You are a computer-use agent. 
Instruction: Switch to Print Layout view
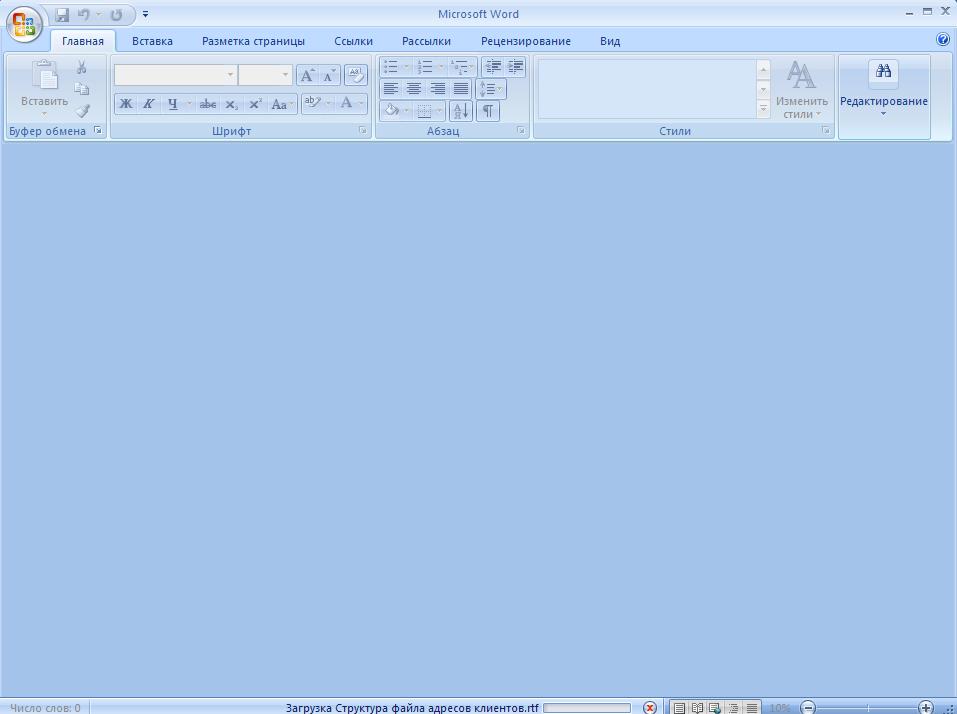(679, 708)
